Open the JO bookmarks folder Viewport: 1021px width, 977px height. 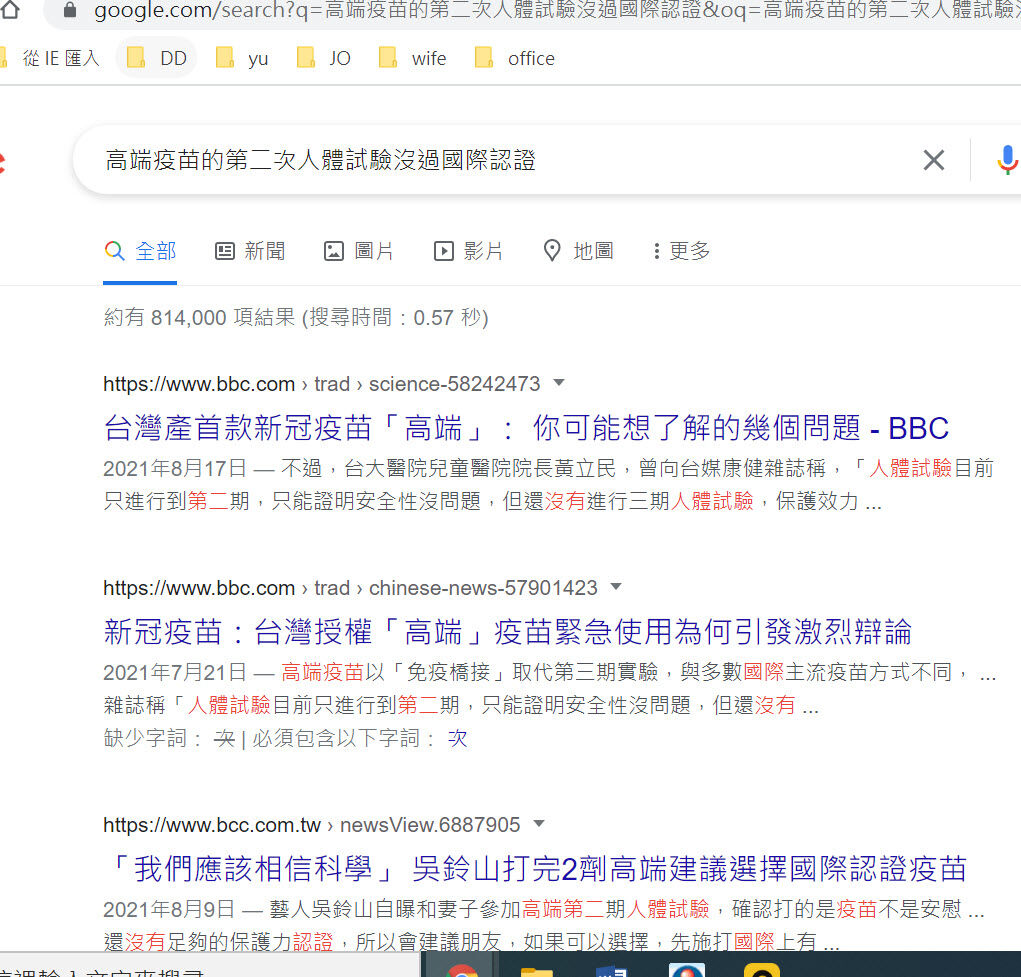coord(323,59)
